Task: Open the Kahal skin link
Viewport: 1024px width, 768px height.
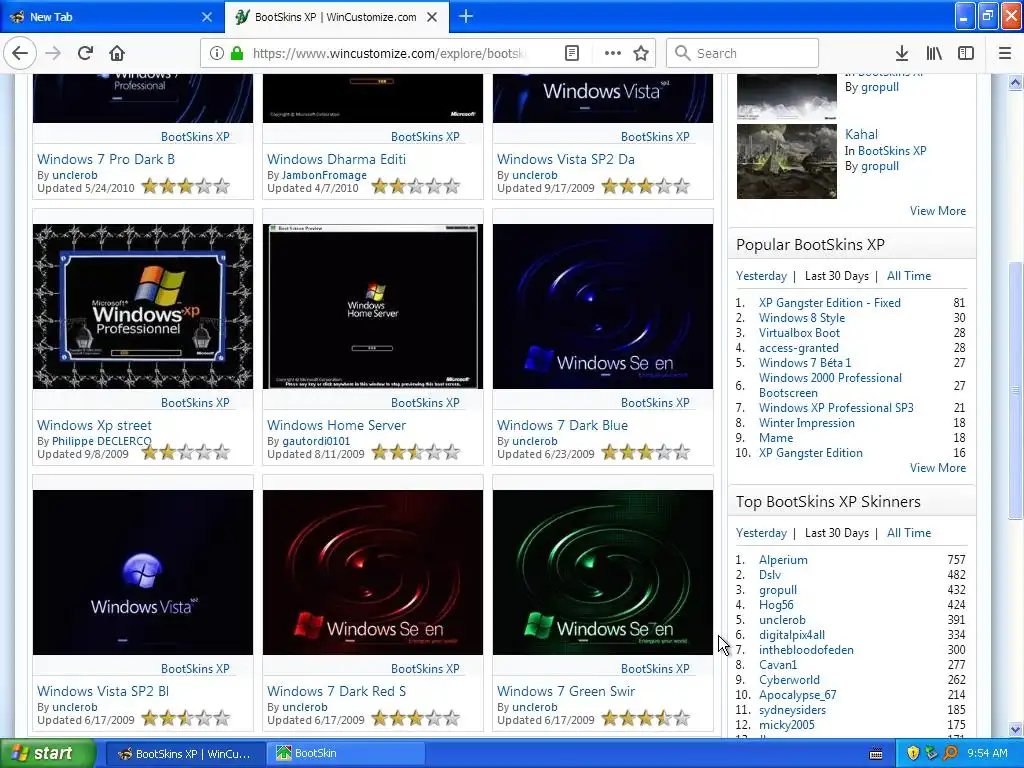Action: click(x=861, y=135)
